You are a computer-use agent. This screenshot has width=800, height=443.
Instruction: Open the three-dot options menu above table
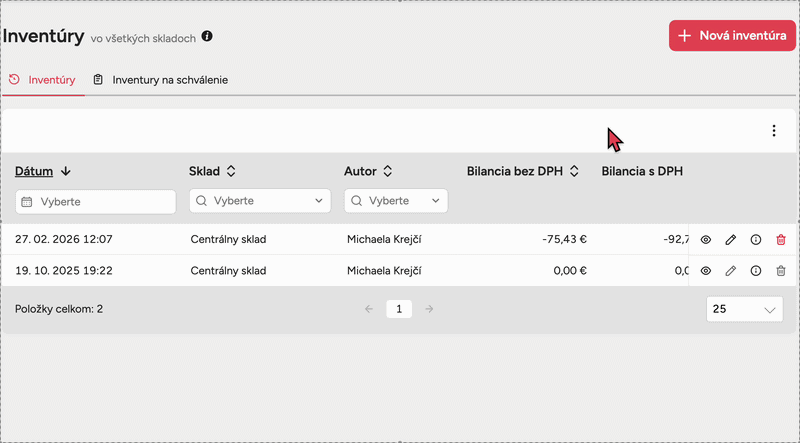[x=773, y=131]
